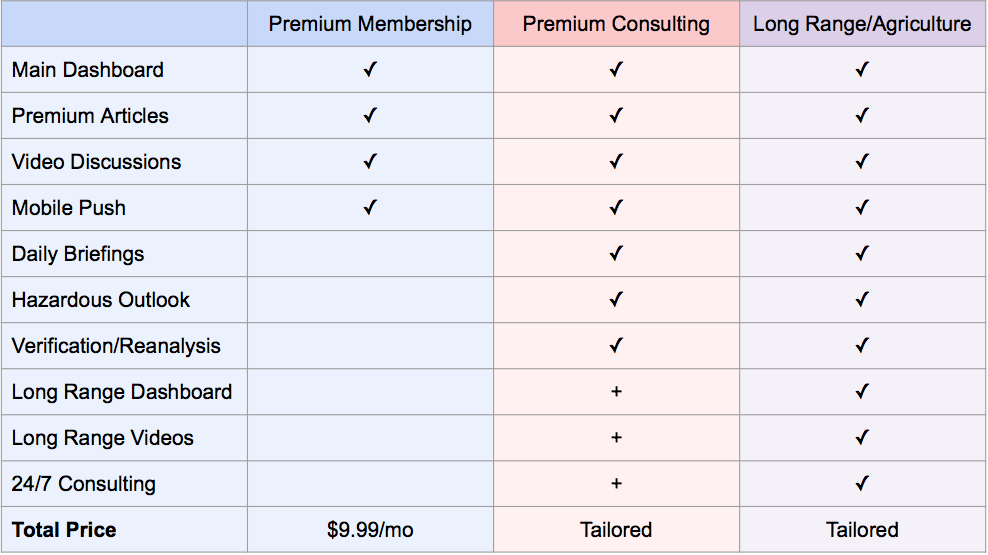The image size is (988, 555).
Task: Click Tailored price under Premium Consulting
Action: (616, 530)
